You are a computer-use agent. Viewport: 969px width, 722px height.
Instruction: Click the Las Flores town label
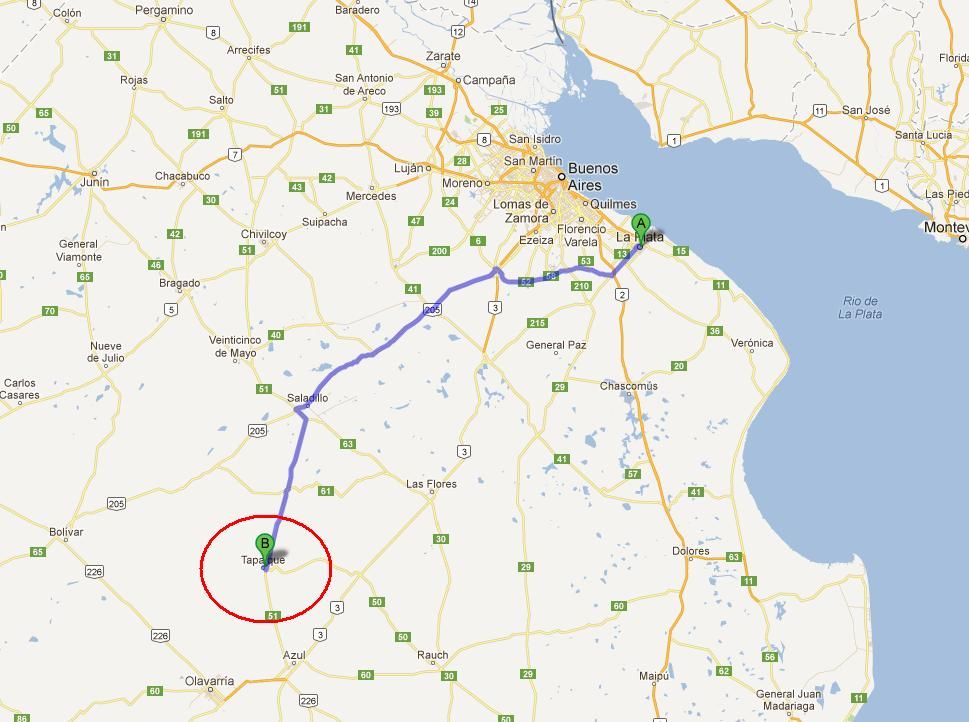431,484
